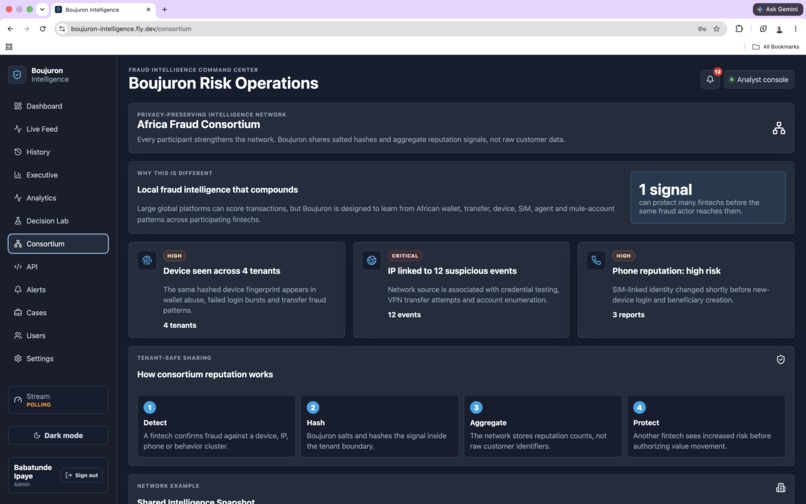Open the Executive view
Image resolution: width=806 pixels, height=504 pixels.
pos(58,175)
